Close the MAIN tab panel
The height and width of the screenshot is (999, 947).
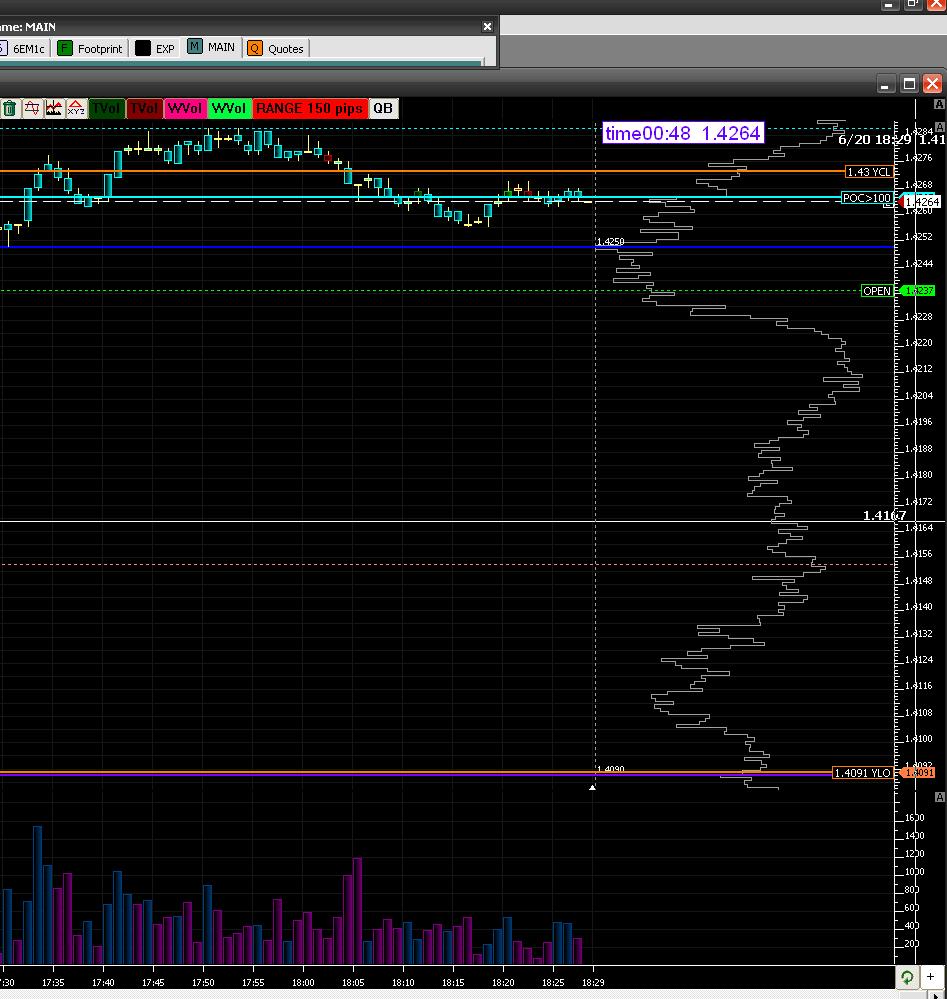click(488, 27)
